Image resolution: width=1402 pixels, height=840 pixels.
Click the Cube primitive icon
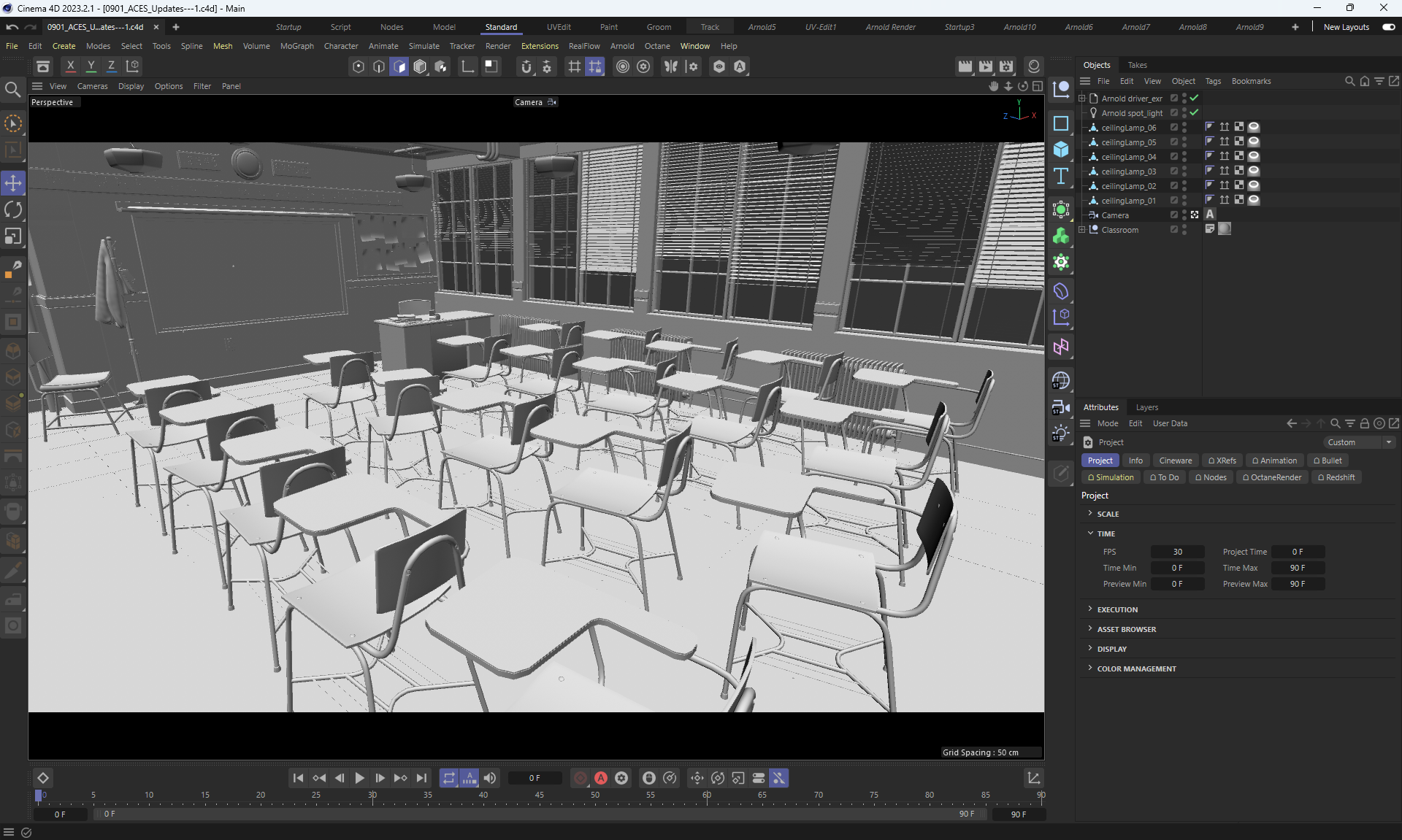(1061, 150)
